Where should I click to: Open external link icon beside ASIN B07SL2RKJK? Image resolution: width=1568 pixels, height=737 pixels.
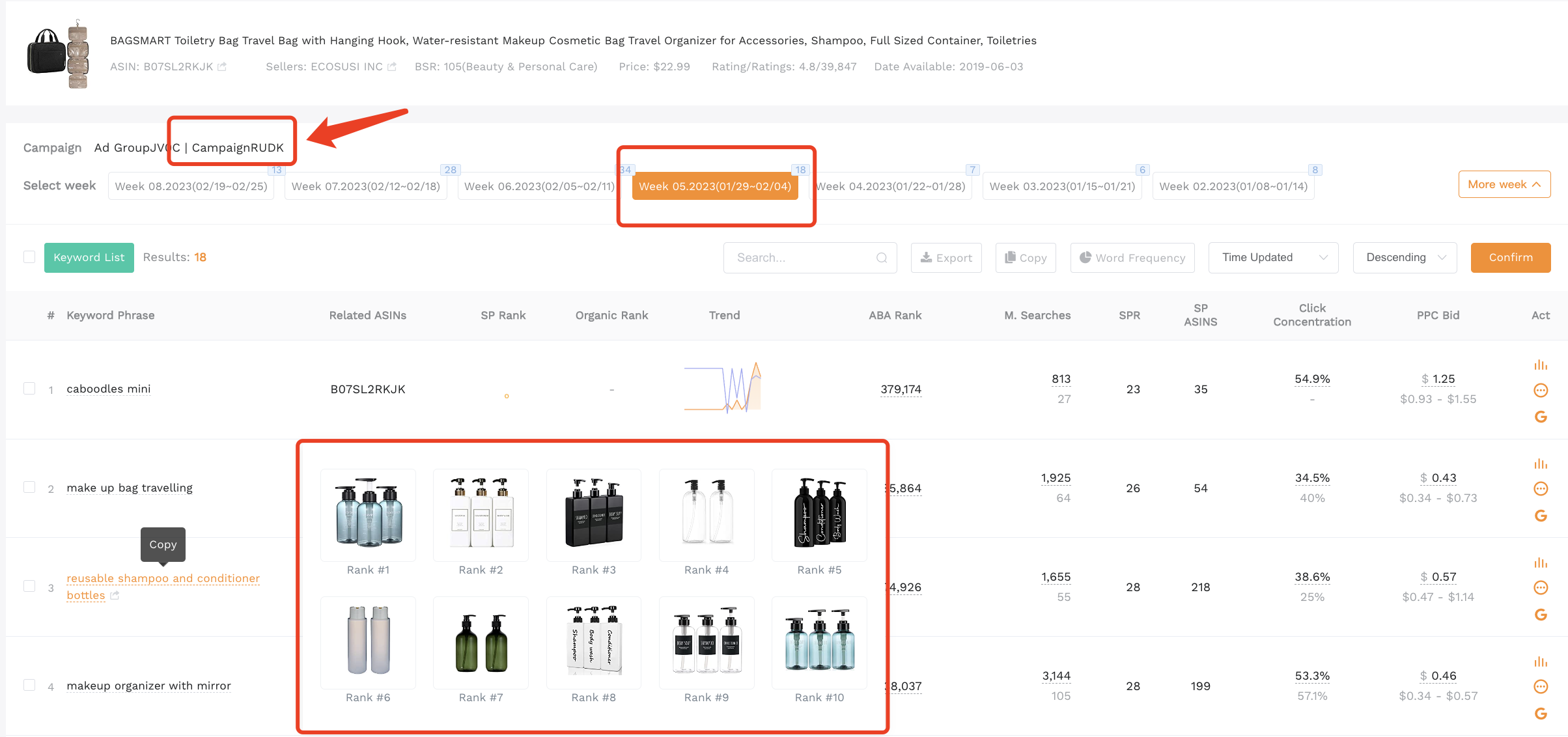click(x=222, y=66)
